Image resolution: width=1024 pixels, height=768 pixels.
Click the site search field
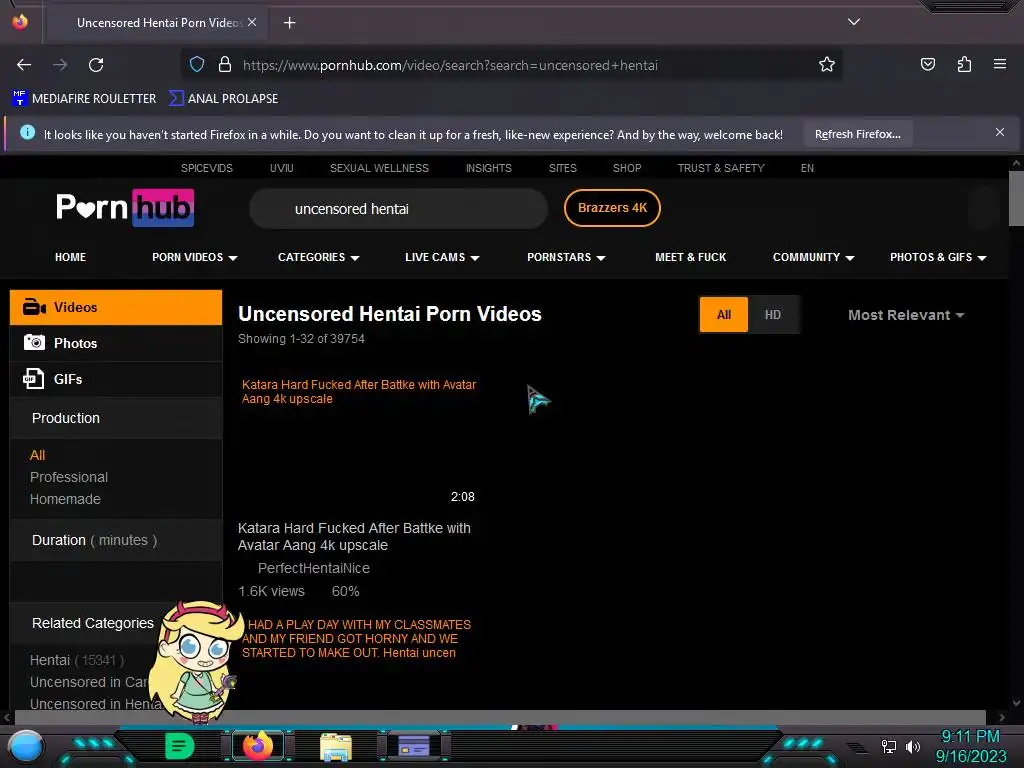pos(398,208)
